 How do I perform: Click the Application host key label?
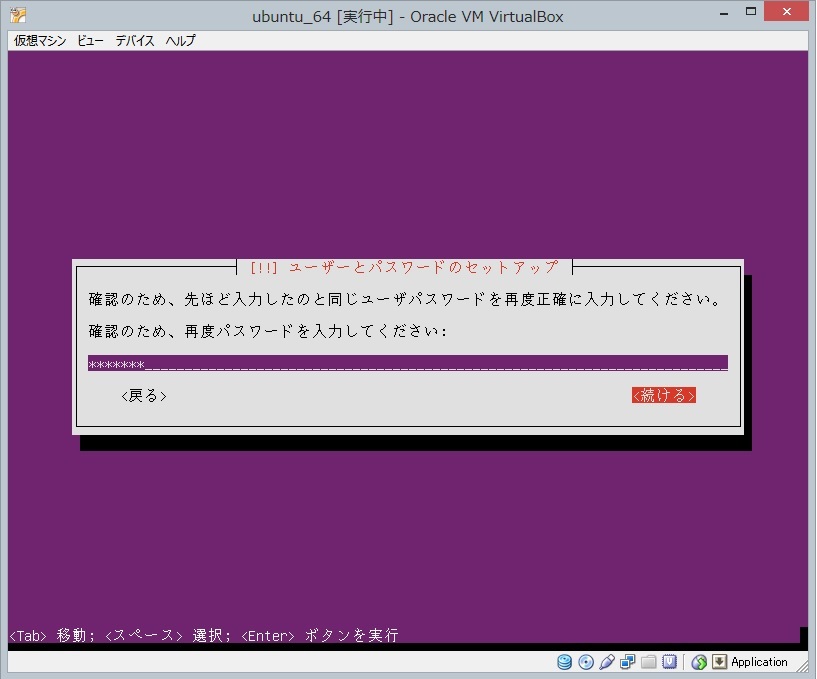tap(759, 662)
